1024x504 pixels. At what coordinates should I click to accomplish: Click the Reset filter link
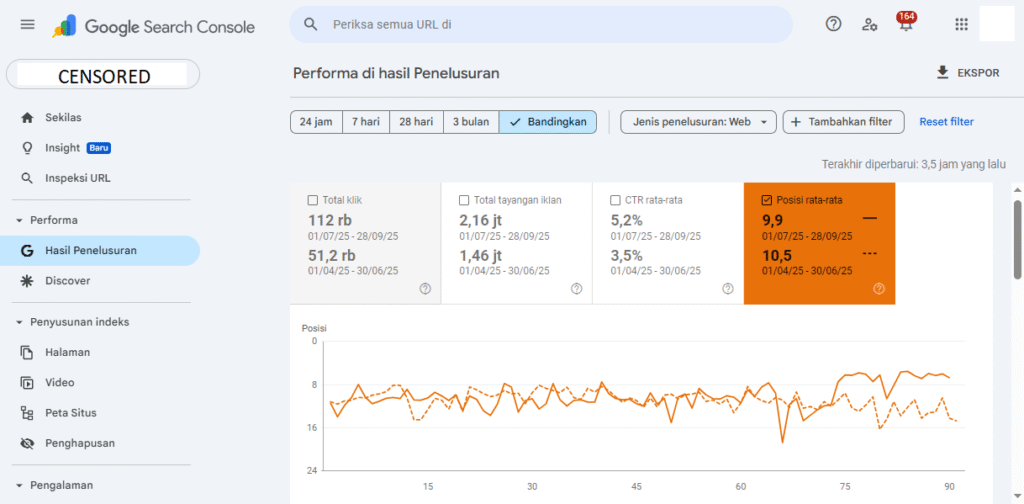click(x=946, y=122)
